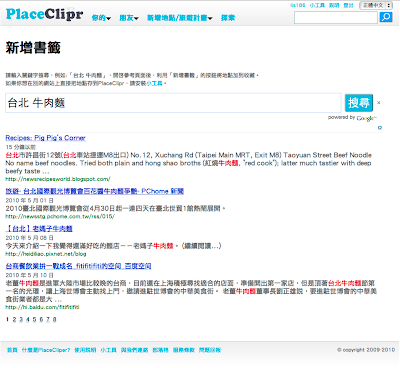Viewport: 400px width, 368px height.
Task: Open the language selector showing 正體中文
Action: (x=376, y=5)
